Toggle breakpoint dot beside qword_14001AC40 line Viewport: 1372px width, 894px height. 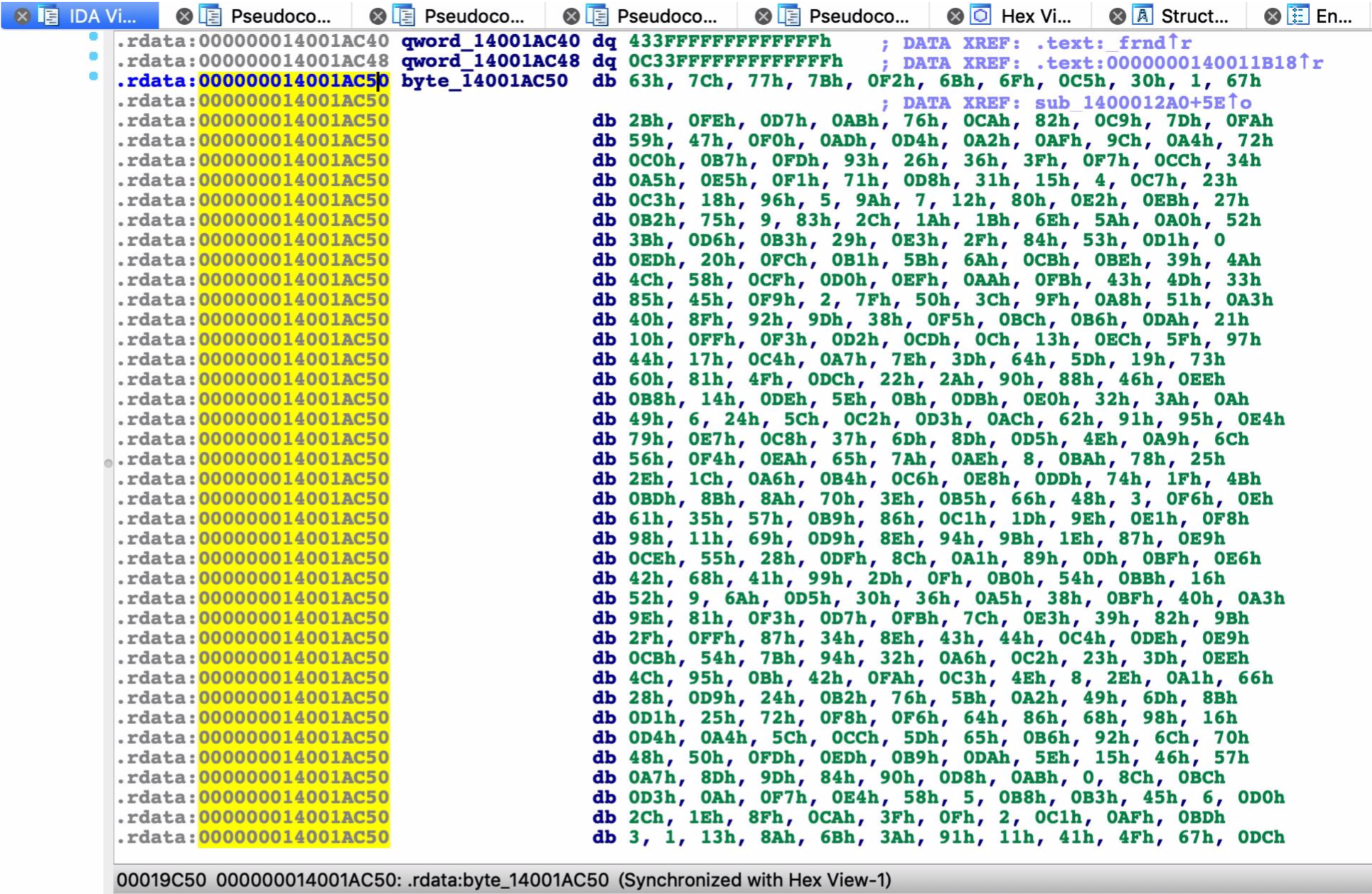pos(93,36)
